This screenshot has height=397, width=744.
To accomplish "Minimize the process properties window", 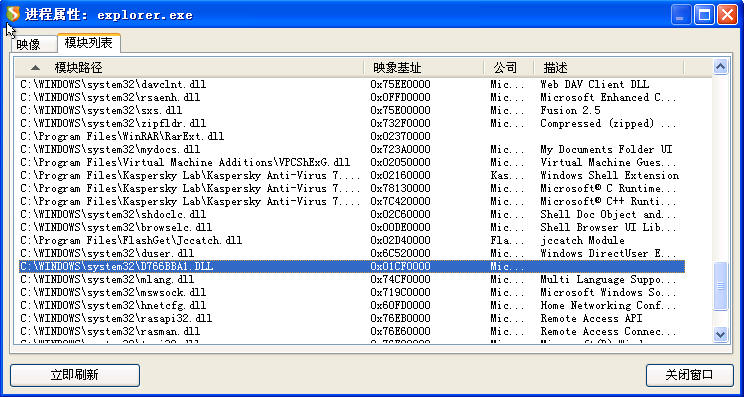I will coord(681,15).
